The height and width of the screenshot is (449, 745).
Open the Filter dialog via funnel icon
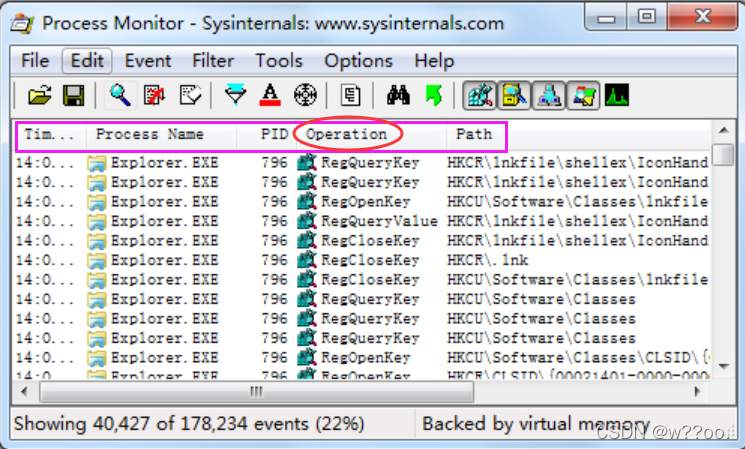[236, 96]
